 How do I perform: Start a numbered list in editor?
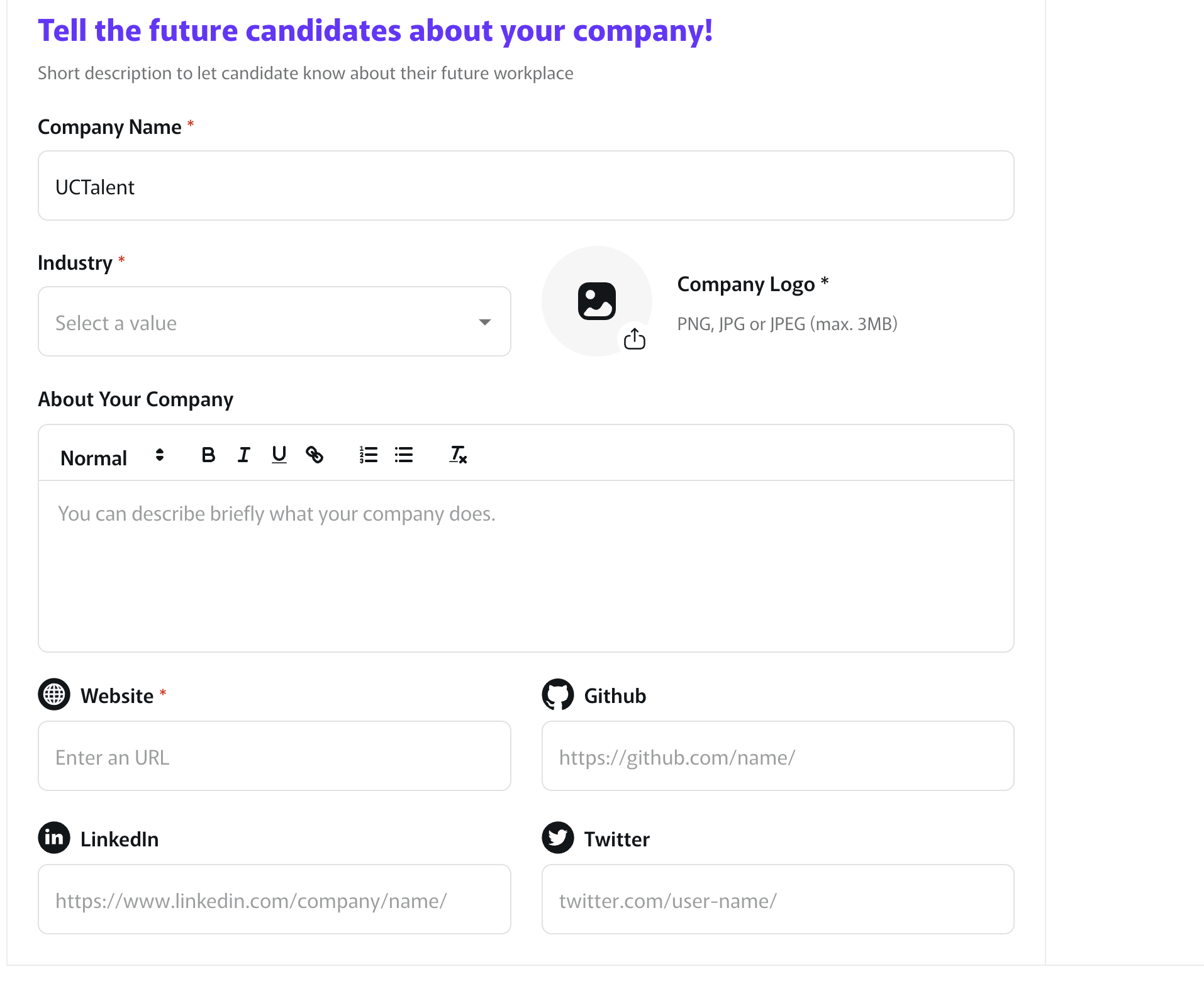click(369, 455)
